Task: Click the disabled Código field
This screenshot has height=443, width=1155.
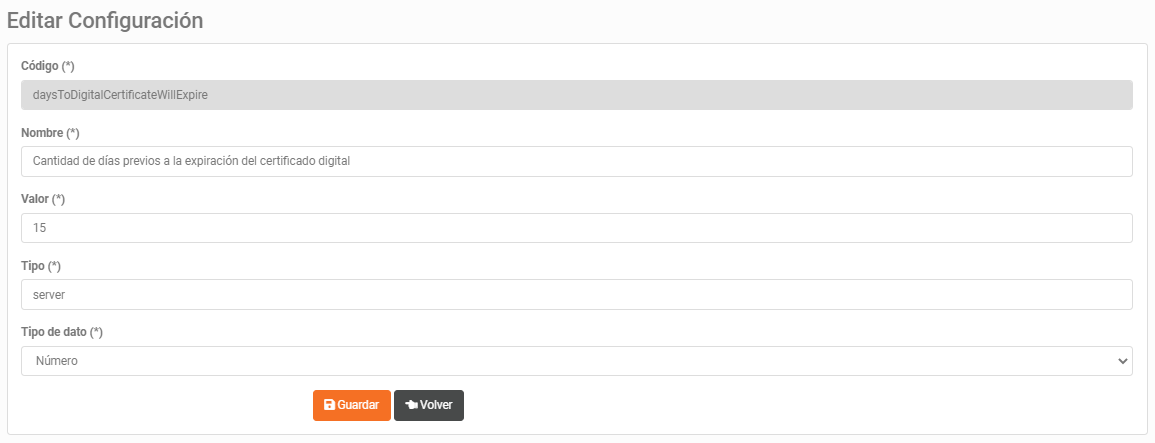Action: [x=577, y=95]
